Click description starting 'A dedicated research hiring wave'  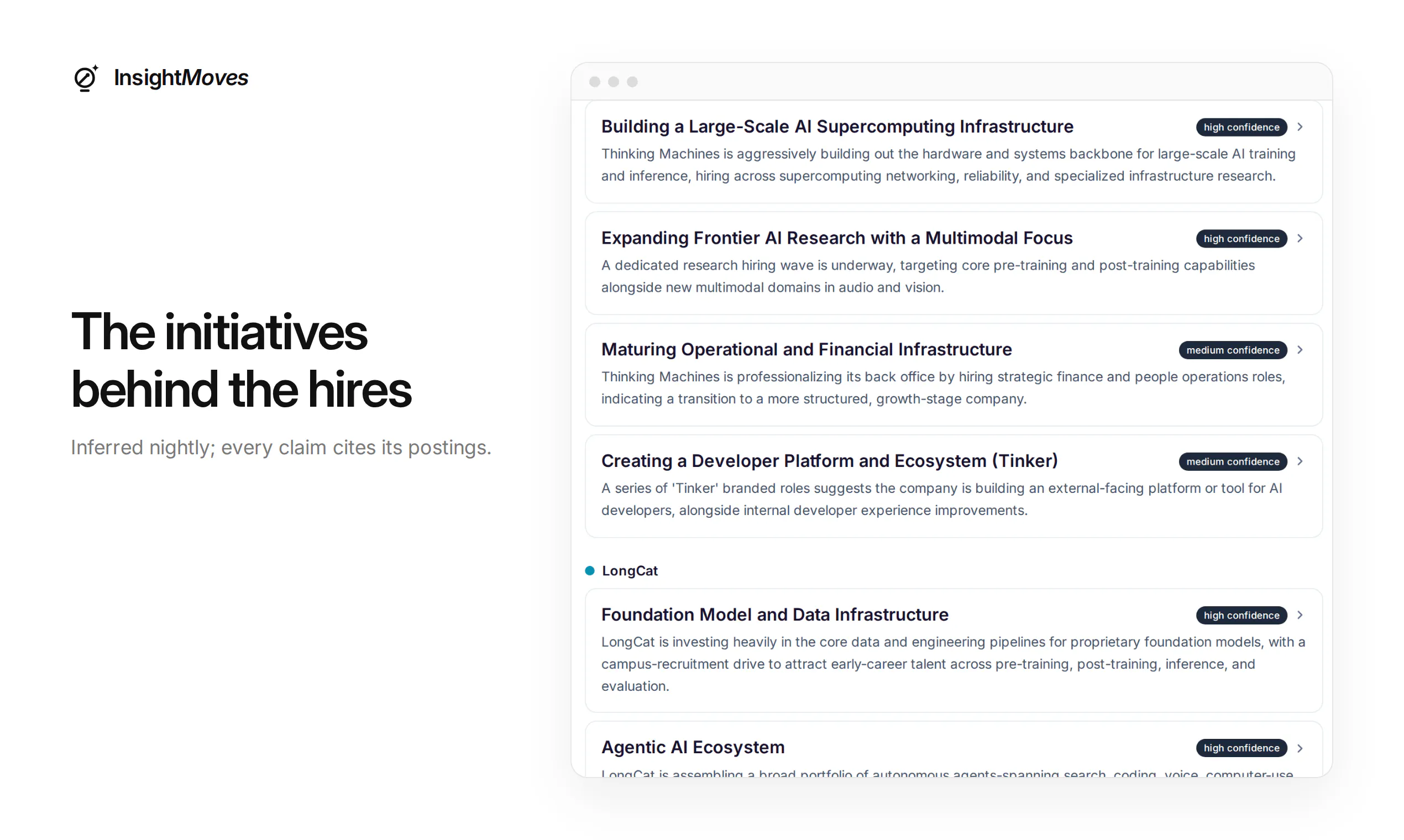(x=928, y=276)
